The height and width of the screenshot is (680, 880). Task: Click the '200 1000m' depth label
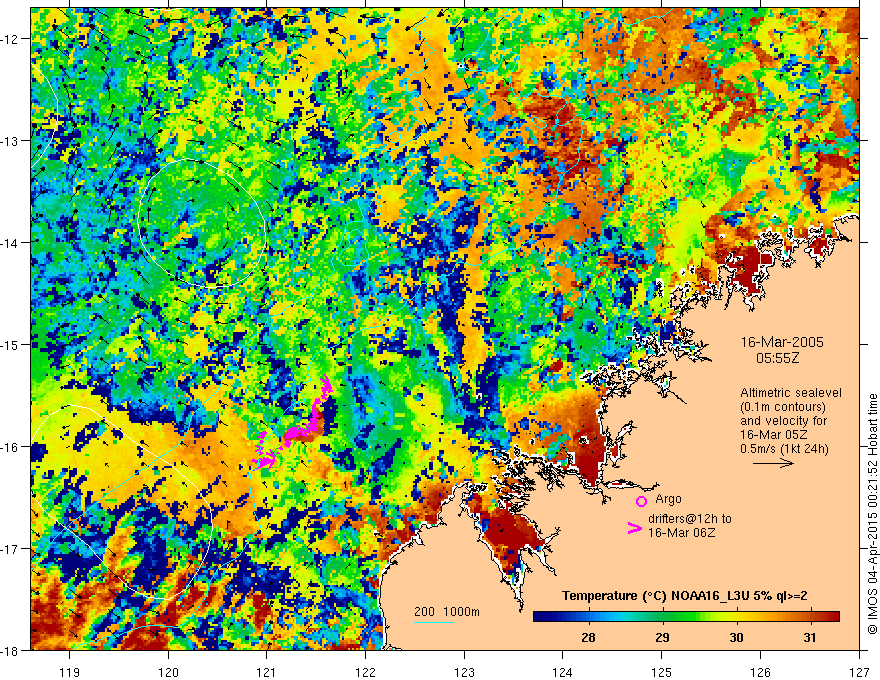tap(447, 612)
